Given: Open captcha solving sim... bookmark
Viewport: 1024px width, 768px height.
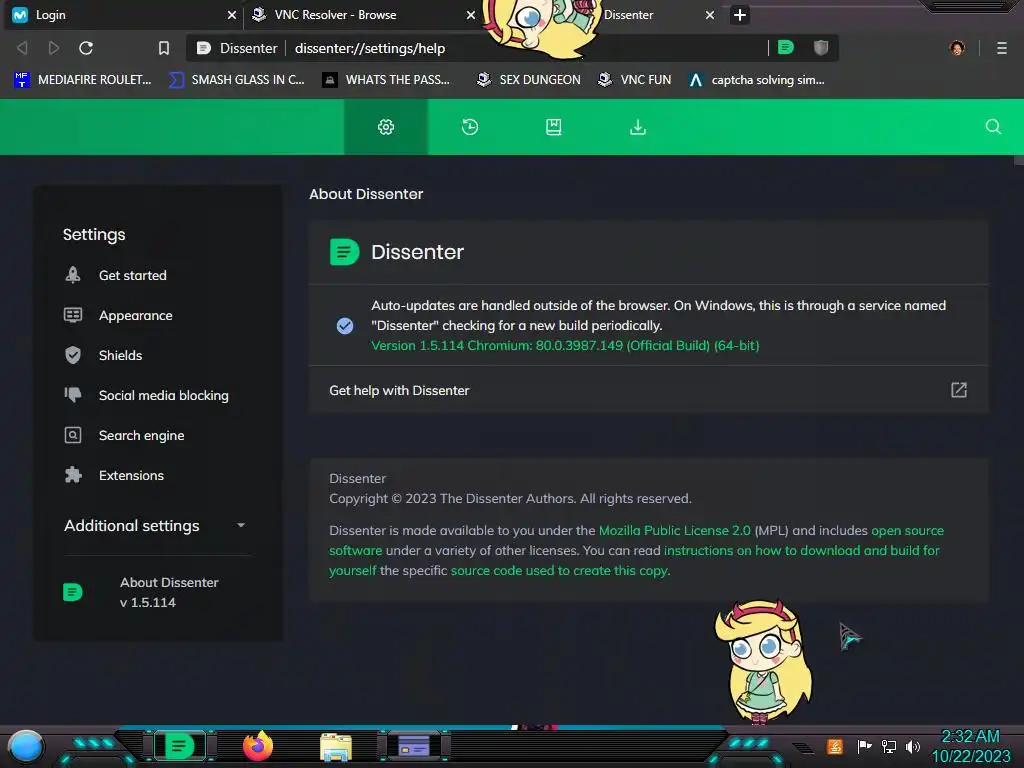Looking at the screenshot, I should coord(756,80).
